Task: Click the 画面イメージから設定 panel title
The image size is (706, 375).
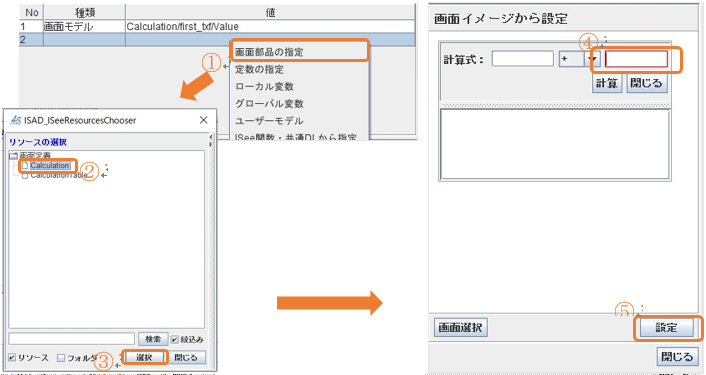Action: [501, 19]
